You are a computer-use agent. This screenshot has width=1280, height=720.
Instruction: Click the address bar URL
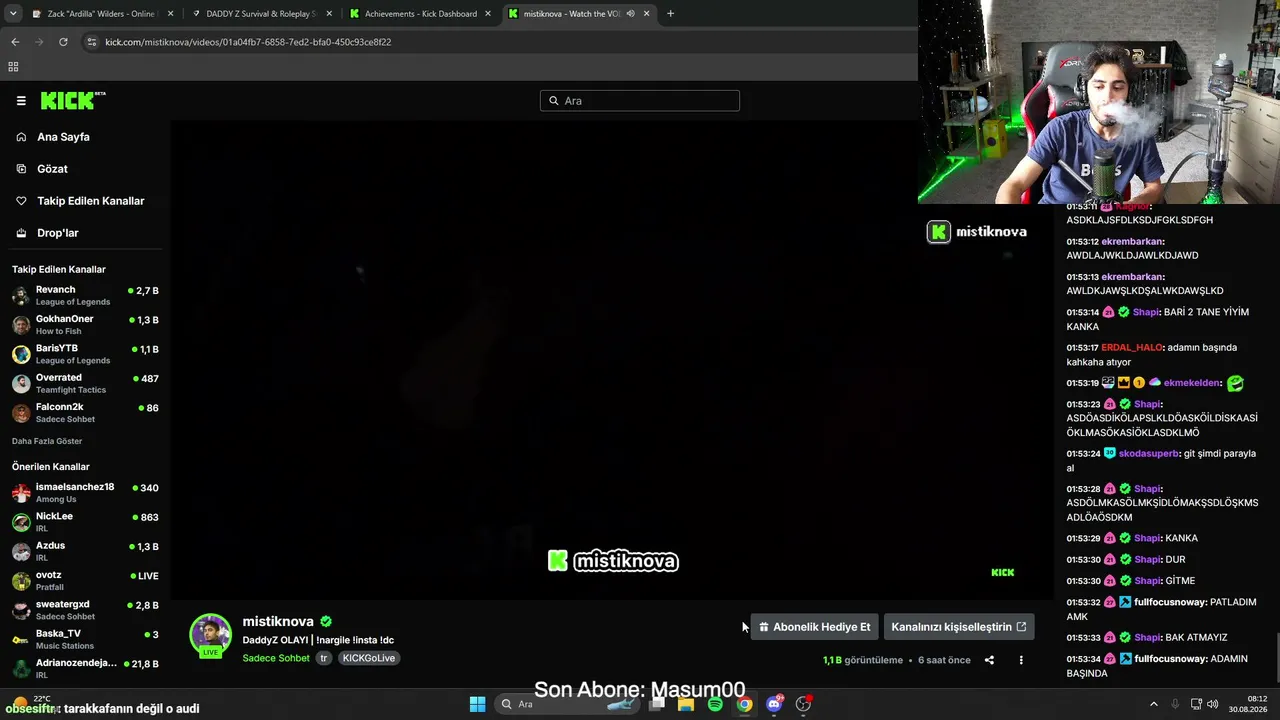248,42
